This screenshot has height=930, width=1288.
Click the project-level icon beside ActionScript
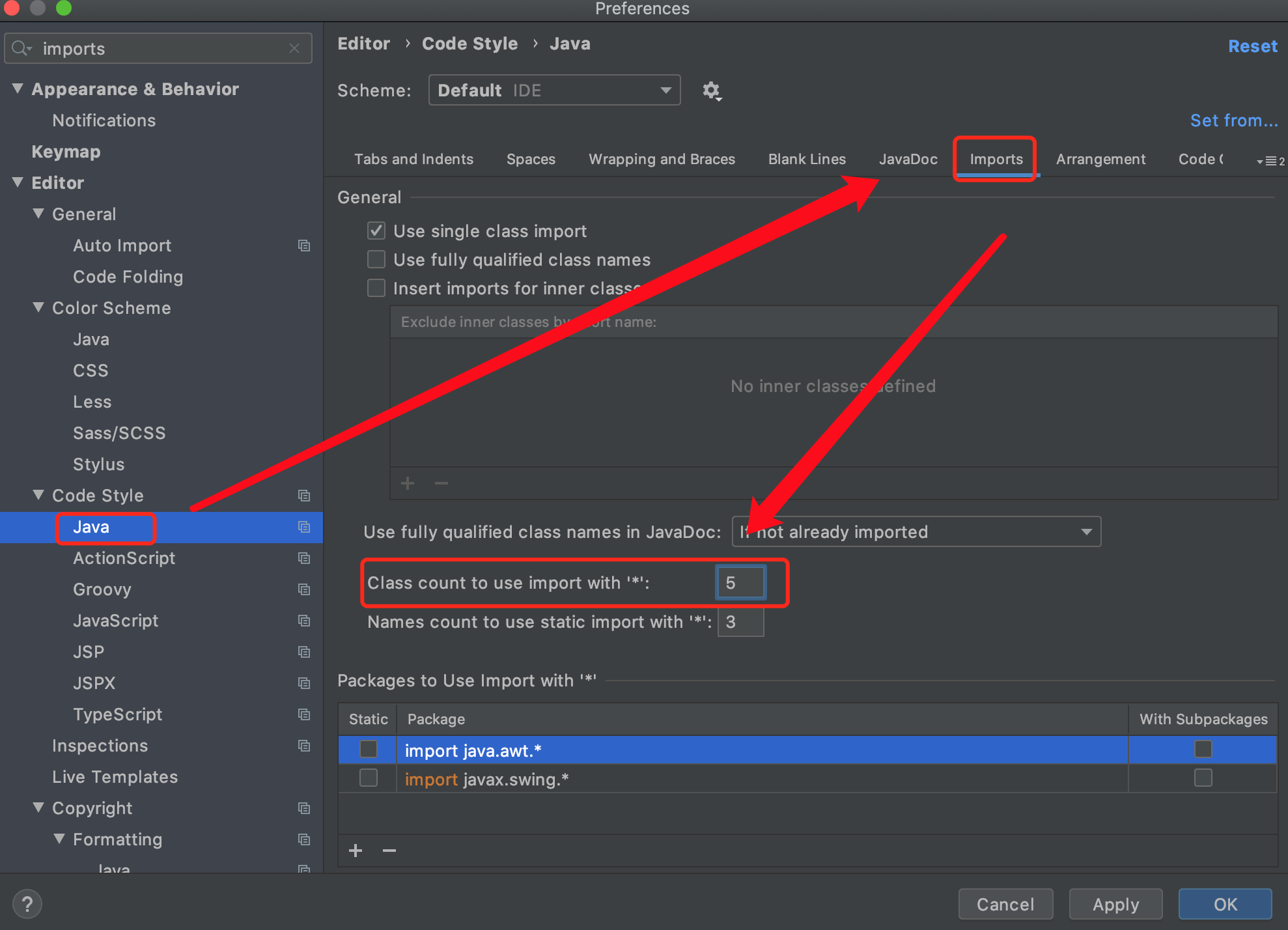(x=303, y=558)
